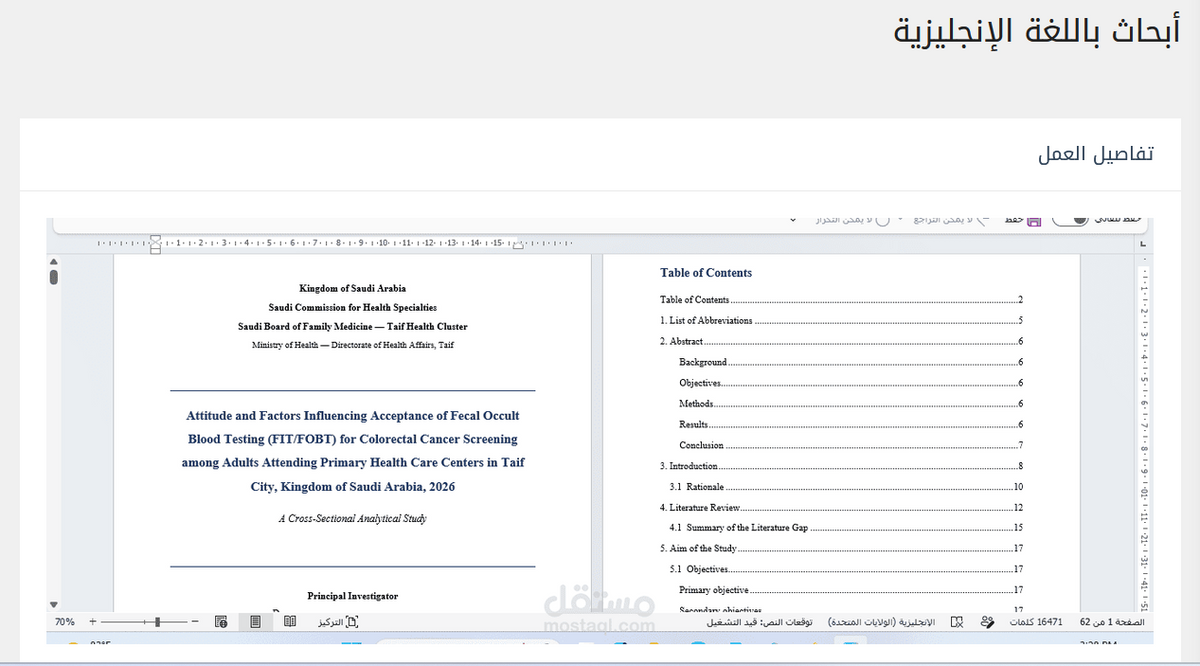The width and height of the screenshot is (1200, 666).
Task: Click TOC entry '5. Aim of the Study'
Action: [x=698, y=548]
